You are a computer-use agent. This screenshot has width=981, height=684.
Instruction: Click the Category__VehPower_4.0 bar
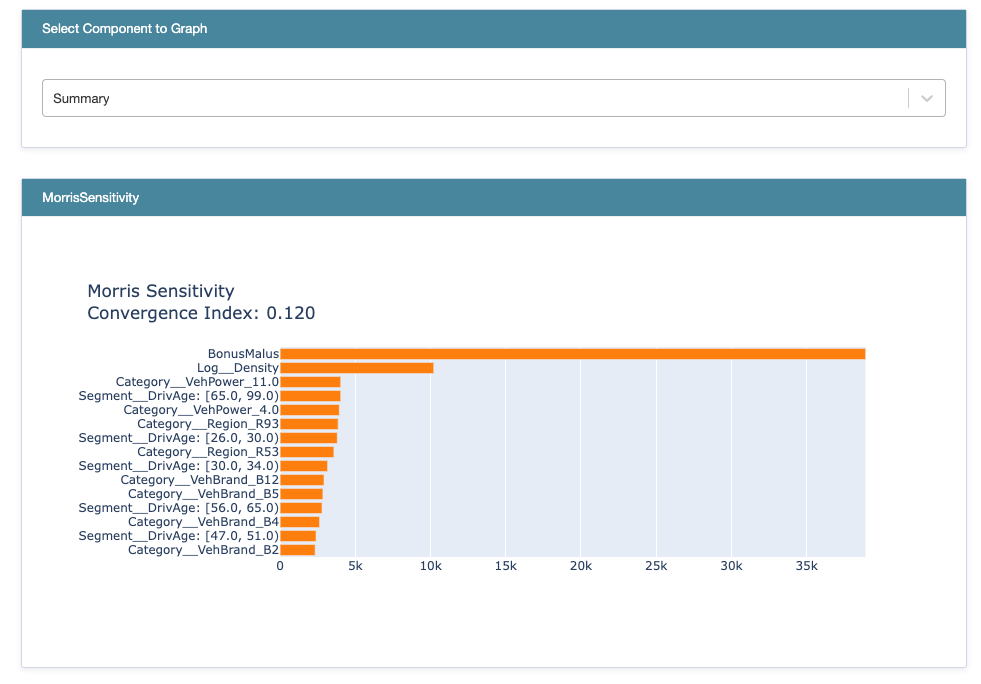tap(310, 410)
